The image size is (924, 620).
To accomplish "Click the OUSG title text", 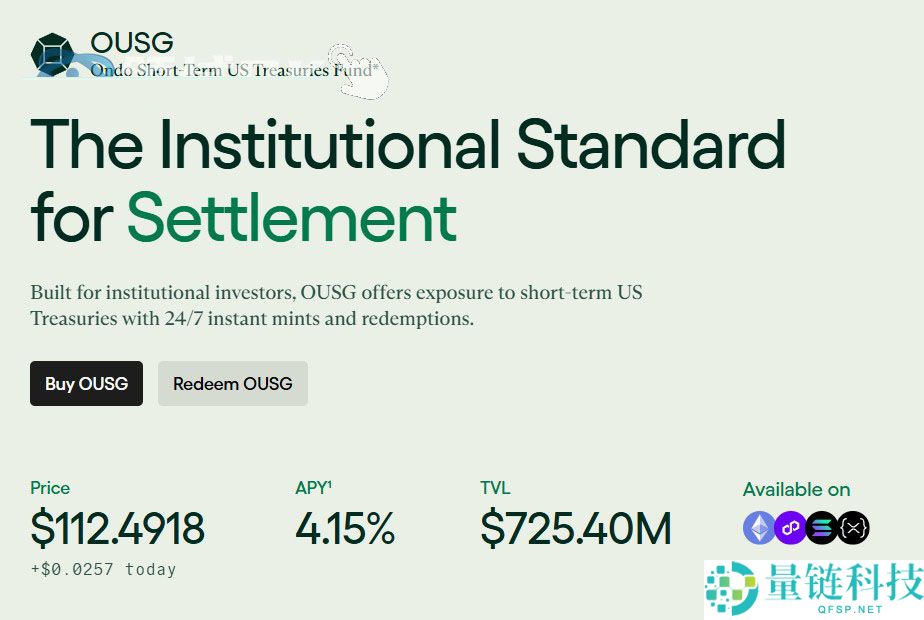I will [x=132, y=43].
